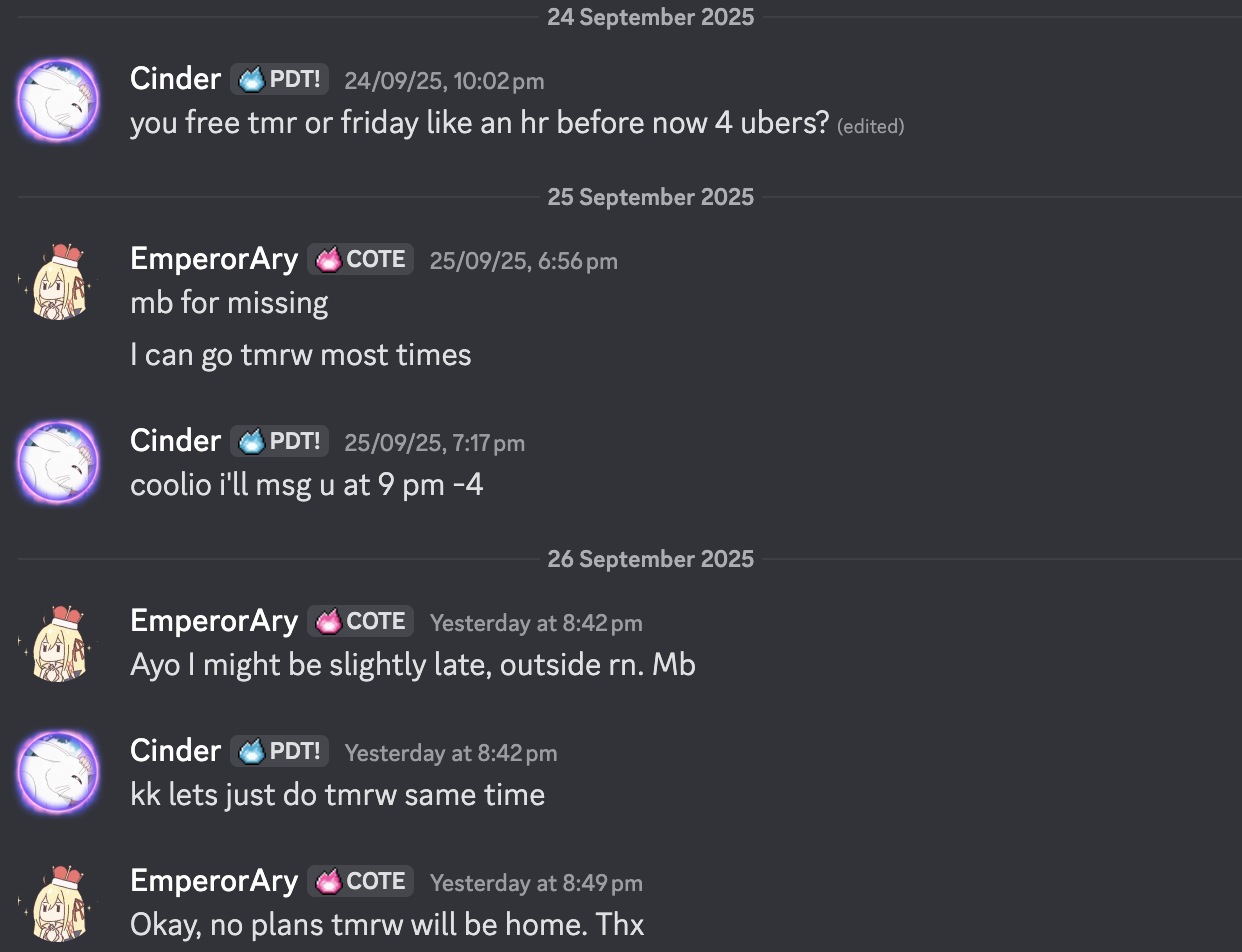This screenshot has height=952, width=1242.
Task: Click the "Yesterday at 8:49 pm" timestamp
Action: point(536,883)
